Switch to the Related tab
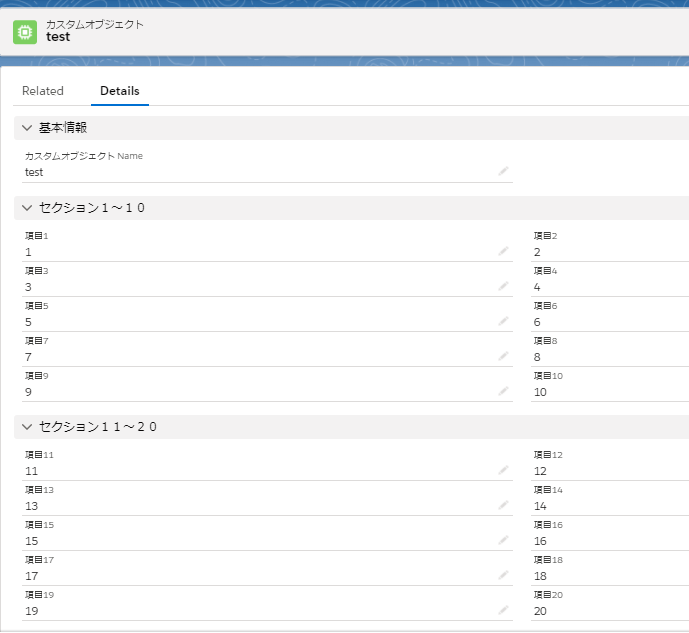 click(43, 91)
